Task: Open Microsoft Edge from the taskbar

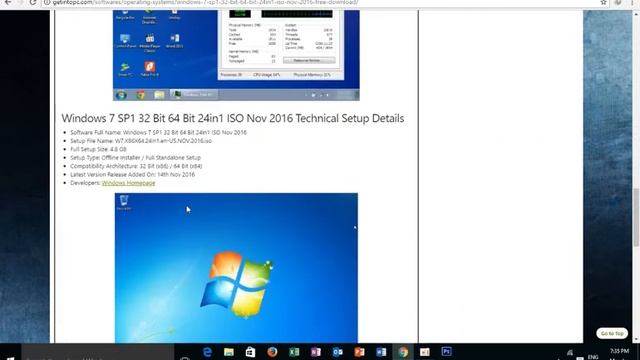Action: (x=207, y=352)
